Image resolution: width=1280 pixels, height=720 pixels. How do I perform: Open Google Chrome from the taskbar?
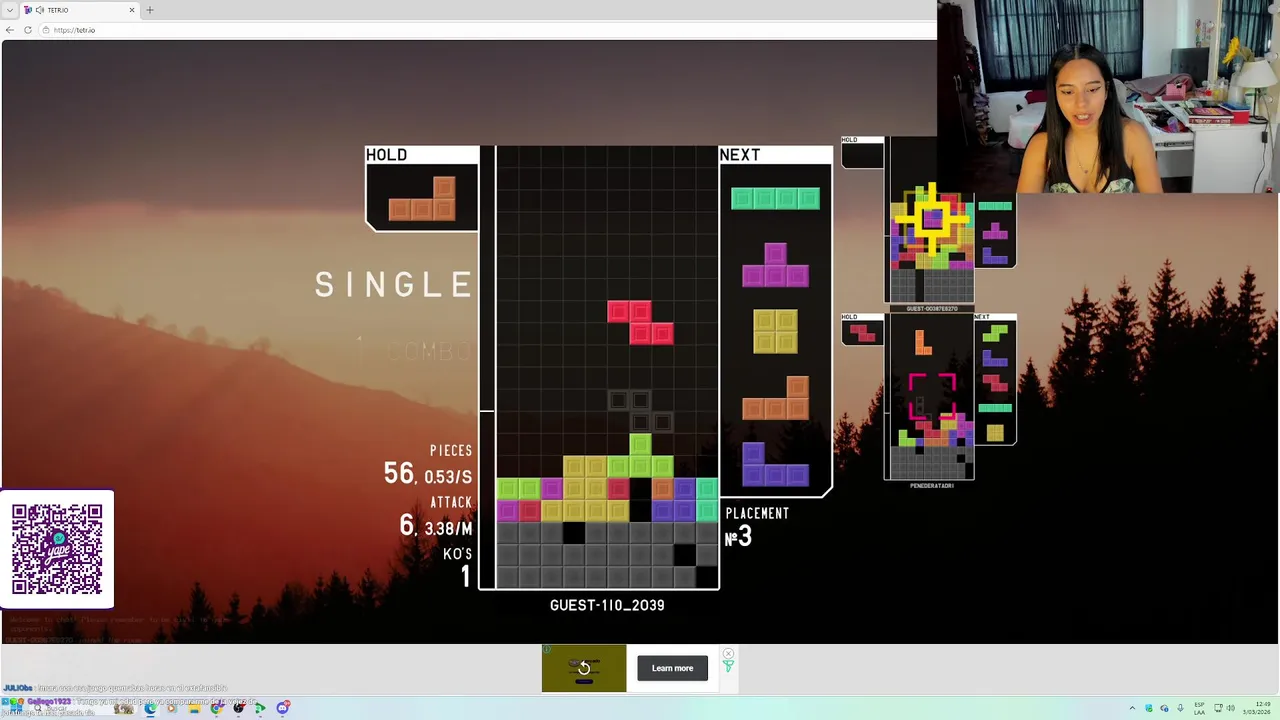(x=216, y=708)
